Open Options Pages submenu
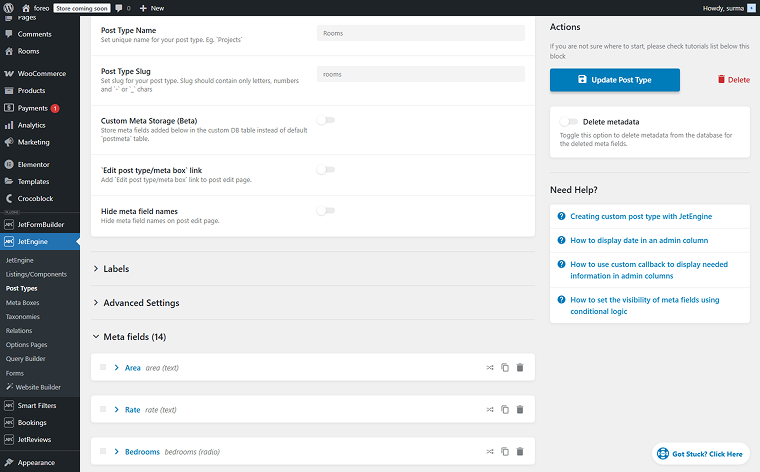Viewport: 760px width, 472px height. (x=27, y=345)
